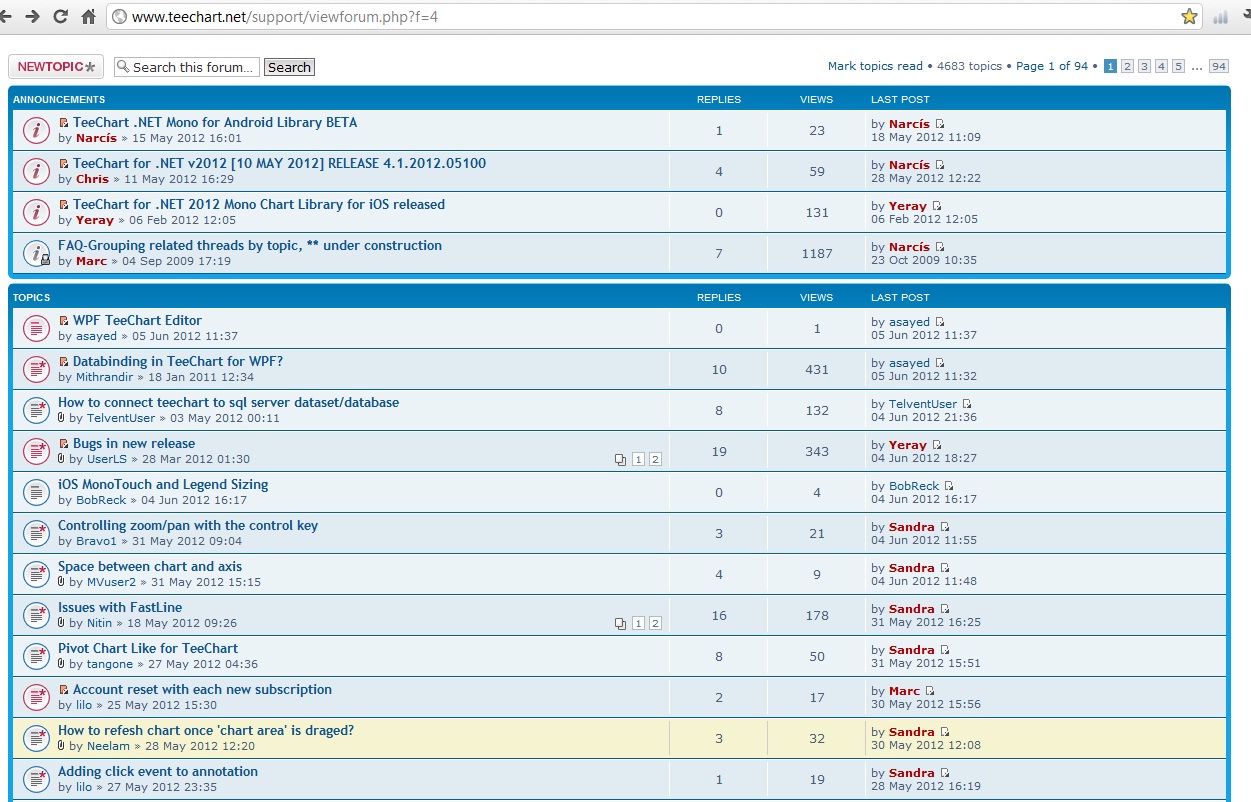The height and width of the screenshot is (802, 1251).
Task: Open 'TeeChart .NET Mono for Android Library BETA' topic
Action: pos(215,122)
